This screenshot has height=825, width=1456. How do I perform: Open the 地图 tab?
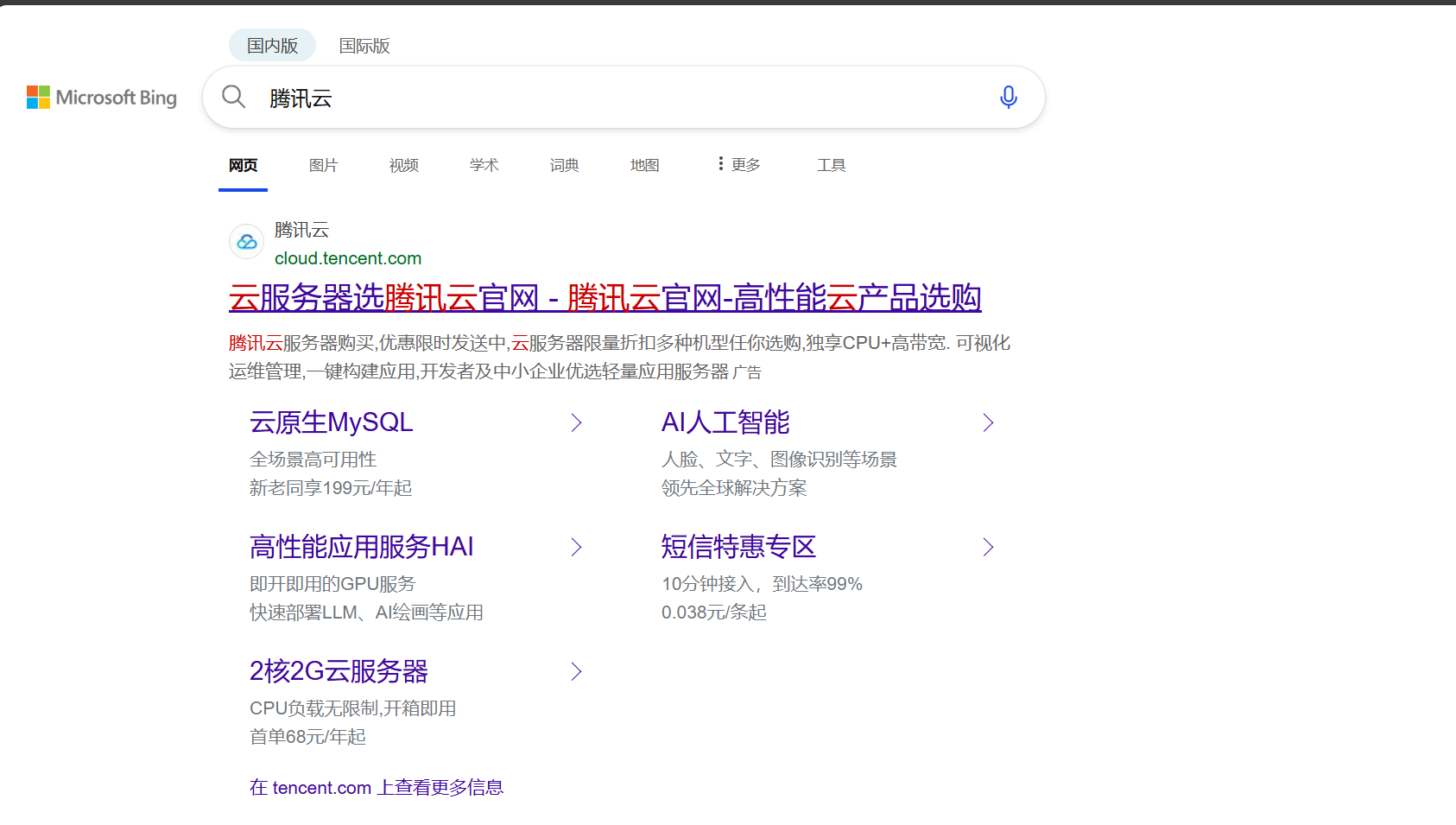point(644,165)
